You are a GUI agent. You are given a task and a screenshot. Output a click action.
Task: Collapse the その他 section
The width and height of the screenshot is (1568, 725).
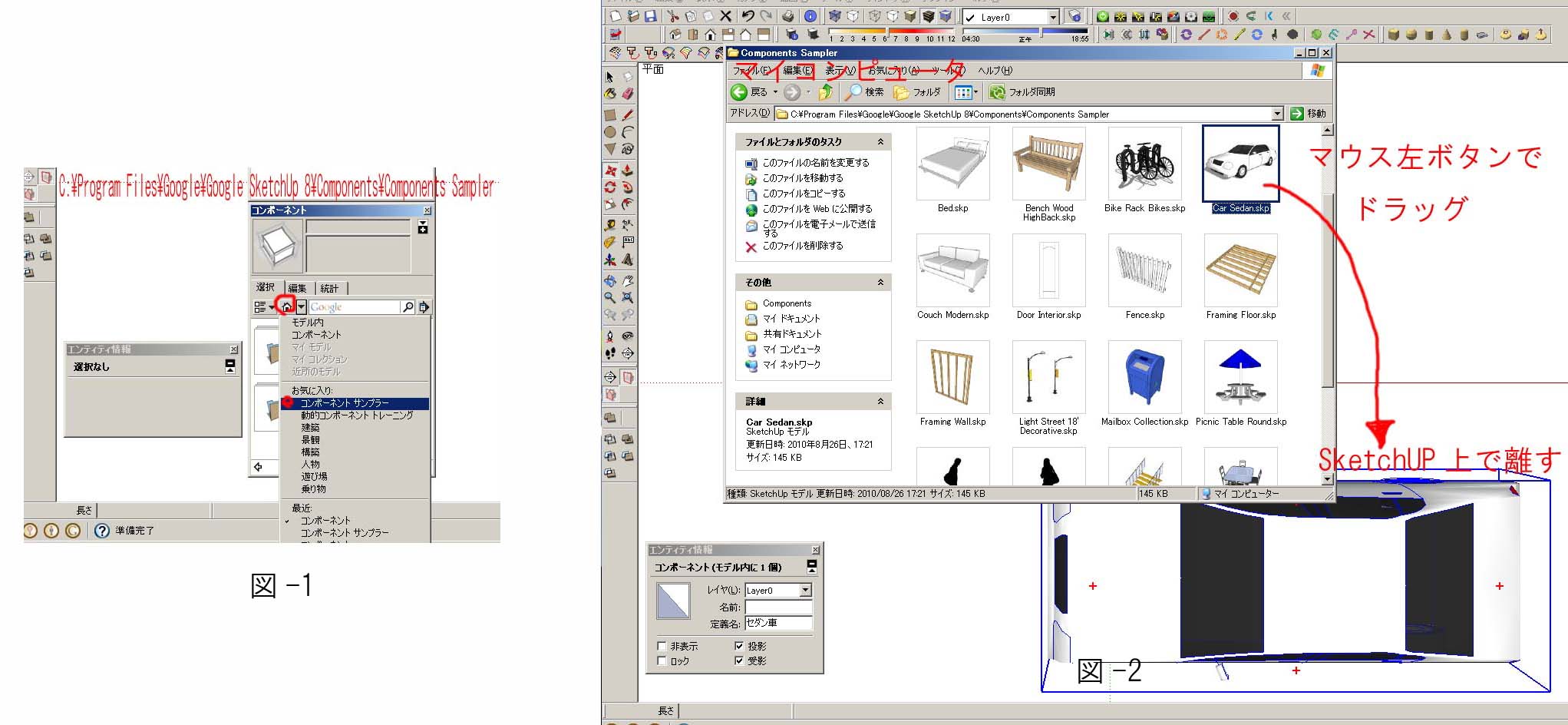880,283
